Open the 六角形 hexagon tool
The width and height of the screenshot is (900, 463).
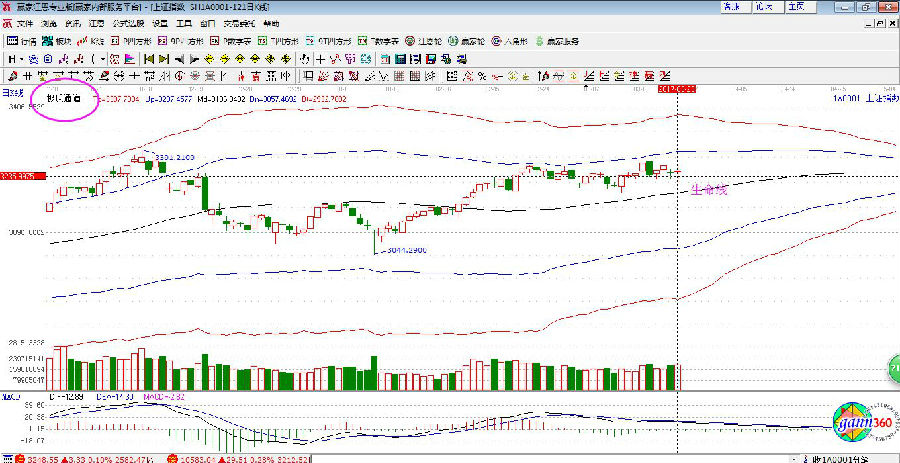510,42
